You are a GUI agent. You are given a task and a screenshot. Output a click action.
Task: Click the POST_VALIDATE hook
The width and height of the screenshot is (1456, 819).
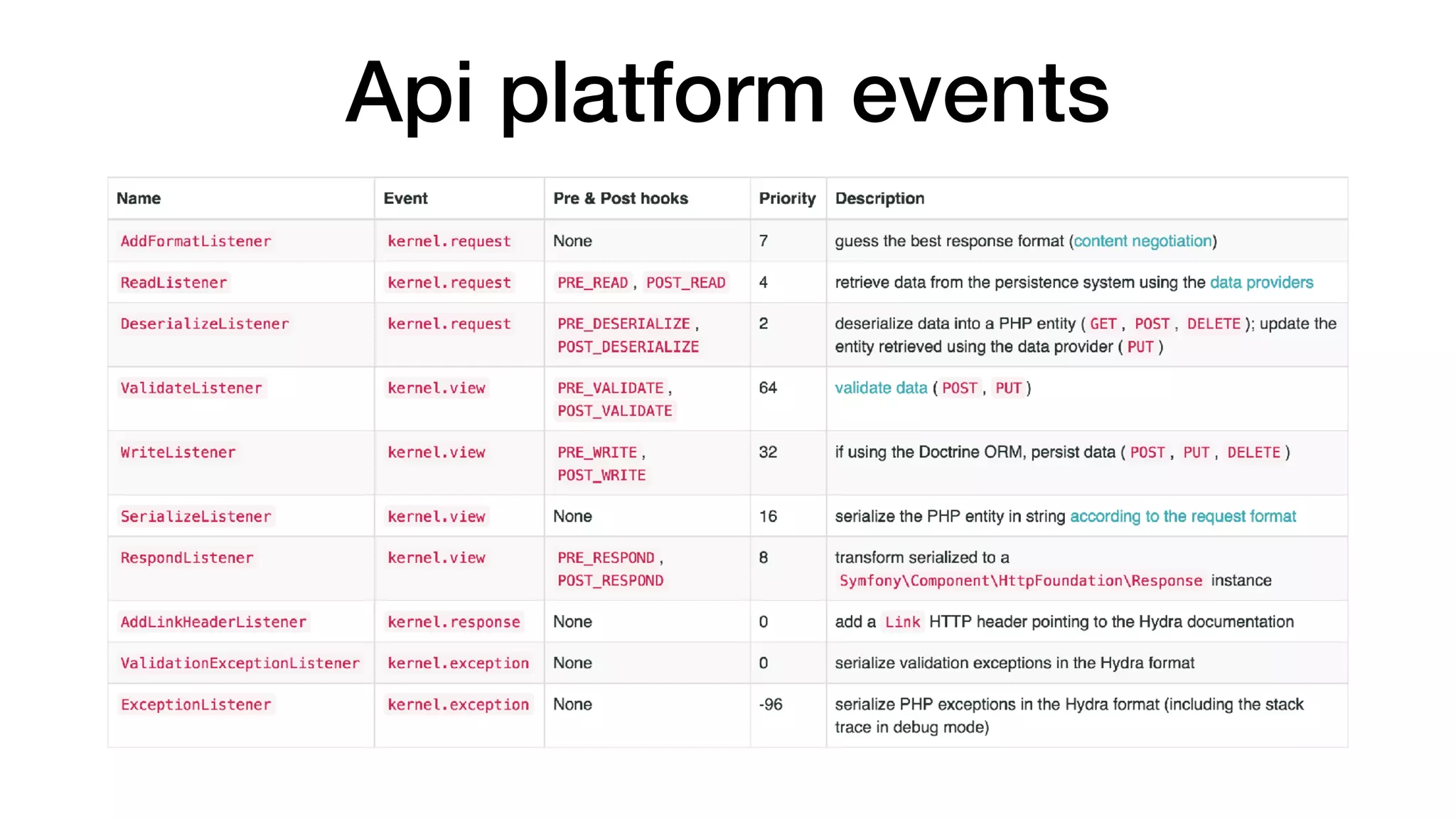tap(615, 410)
